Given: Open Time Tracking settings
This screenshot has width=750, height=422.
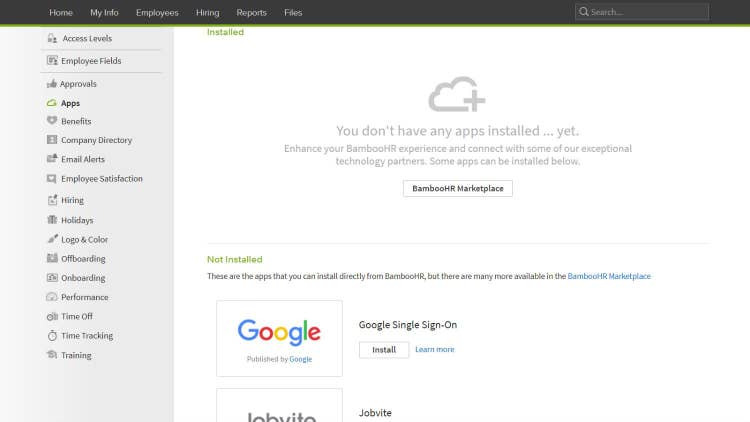Looking at the screenshot, I should (x=87, y=335).
